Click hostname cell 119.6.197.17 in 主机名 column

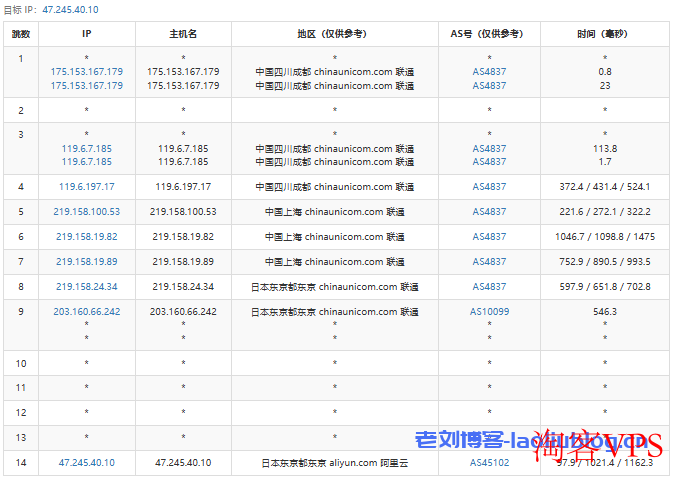click(x=183, y=187)
